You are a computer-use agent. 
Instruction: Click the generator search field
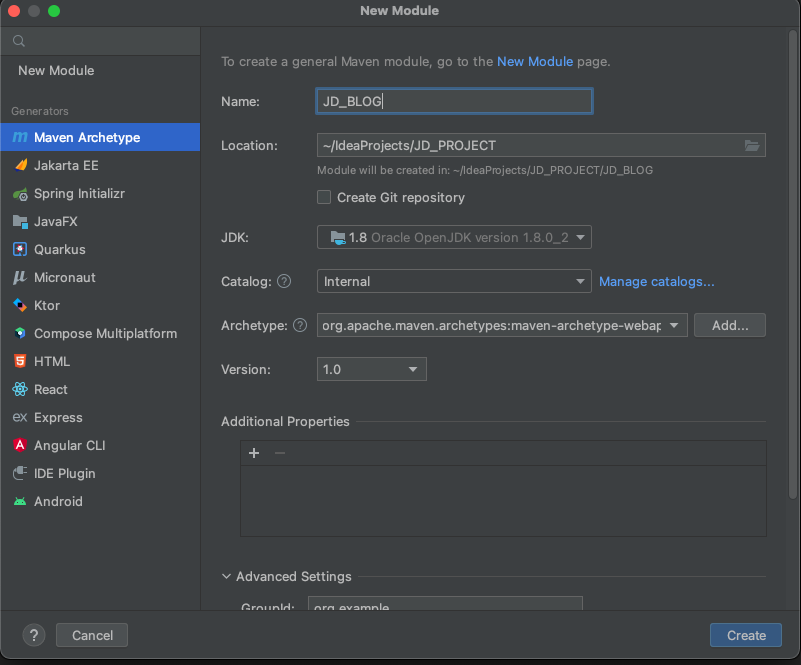(x=100, y=41)
